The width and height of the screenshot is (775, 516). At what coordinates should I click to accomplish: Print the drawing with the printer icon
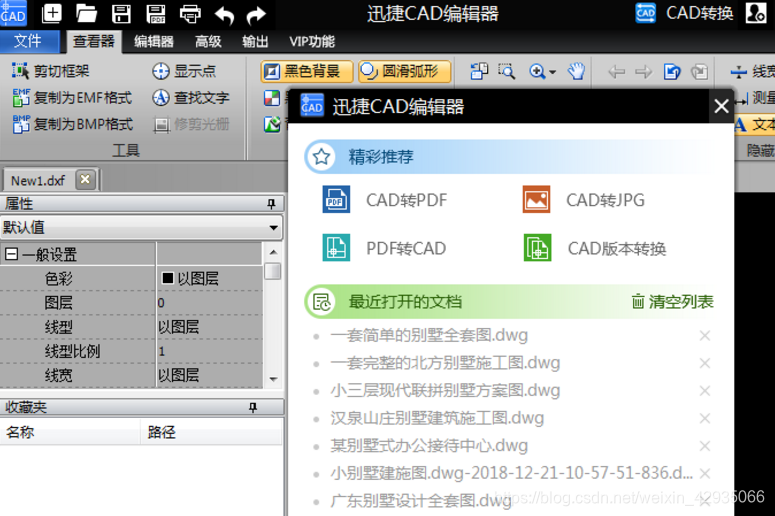pyautogui.click(x=190, y=13)
